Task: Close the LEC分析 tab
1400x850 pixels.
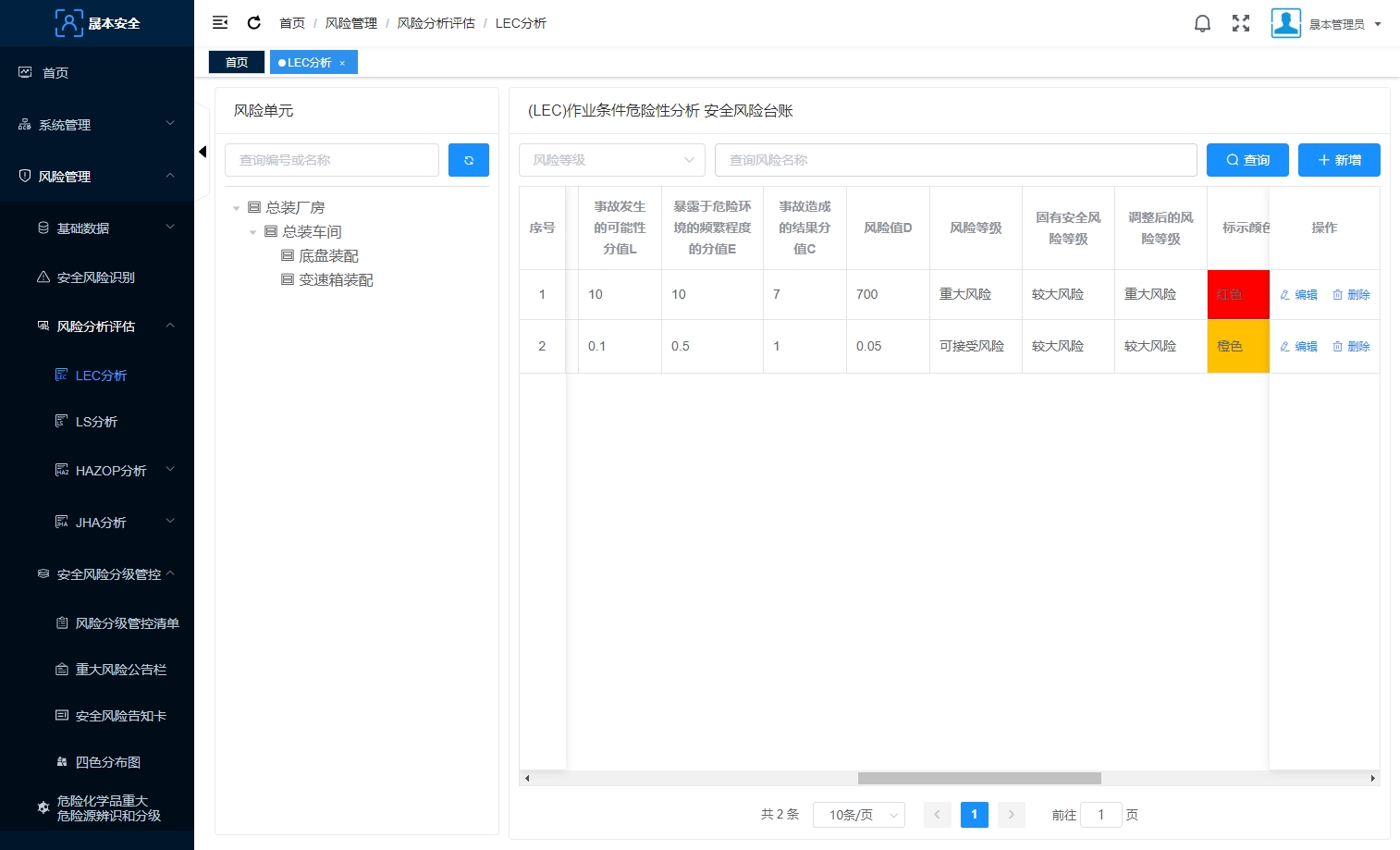Action: 342,63
